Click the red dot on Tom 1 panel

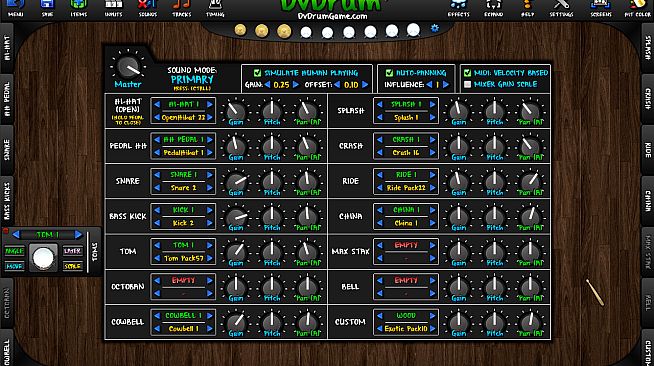pyautogui.click(x=6, y=231)
